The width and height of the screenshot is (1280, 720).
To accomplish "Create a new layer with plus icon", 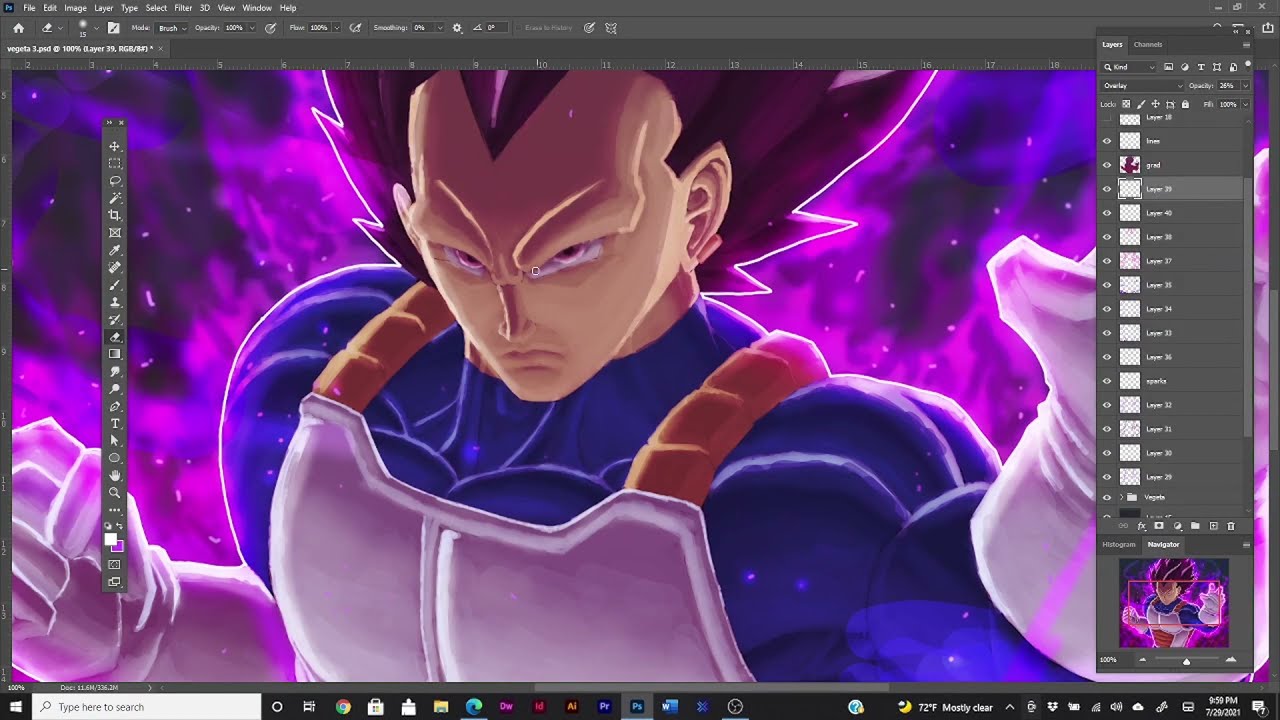I will (1213, 526).
